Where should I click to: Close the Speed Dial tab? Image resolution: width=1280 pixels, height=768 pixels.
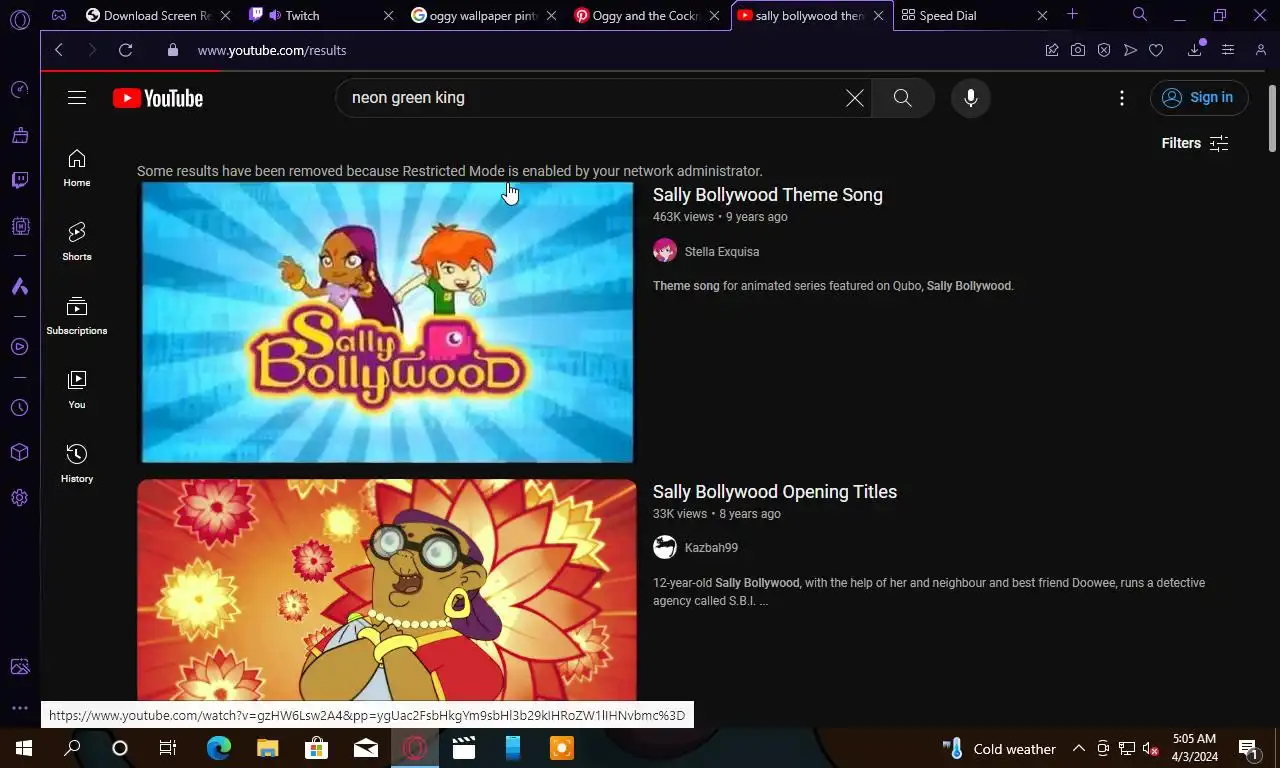click(x=1042, y=15)
